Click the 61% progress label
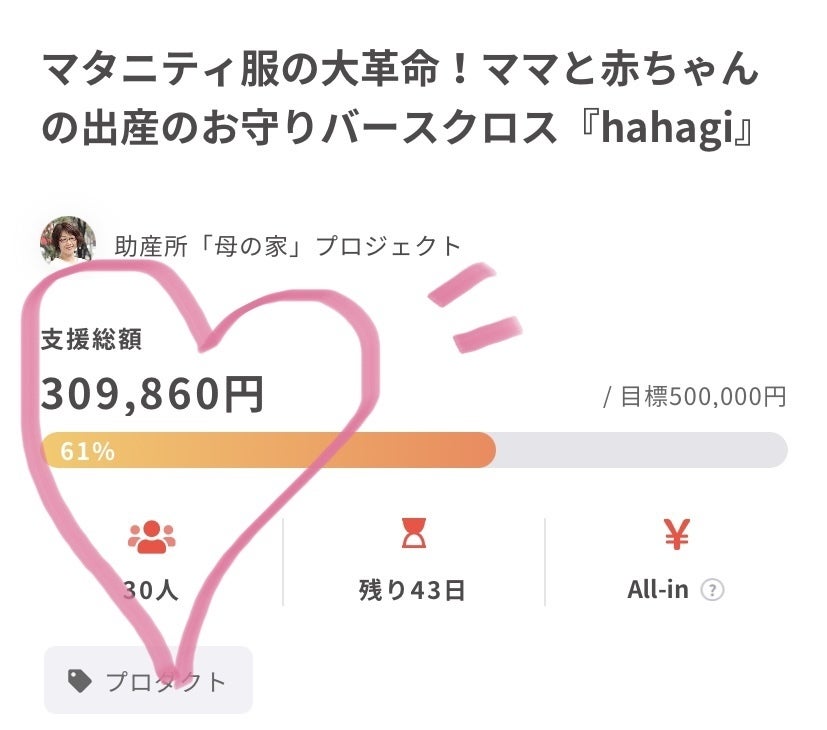 pyautogui.click(x=87, y=451)
